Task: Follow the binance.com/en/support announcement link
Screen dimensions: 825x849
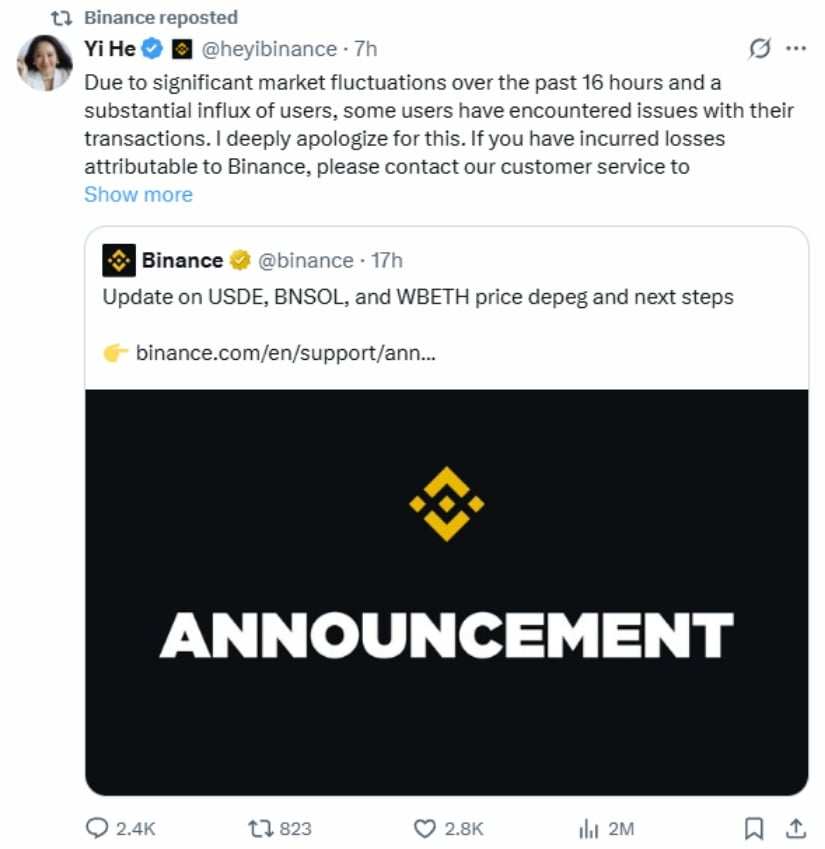Action: [x=284, y=352]
